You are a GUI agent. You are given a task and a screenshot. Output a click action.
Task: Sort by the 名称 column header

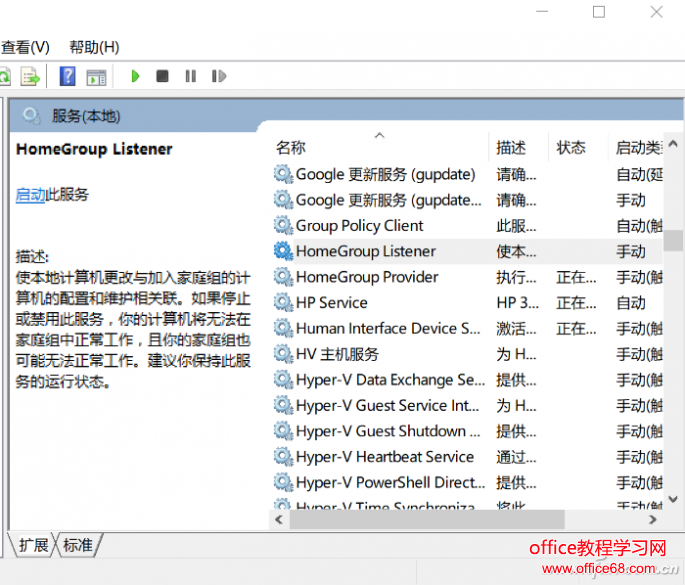click(x=291, y=148)
